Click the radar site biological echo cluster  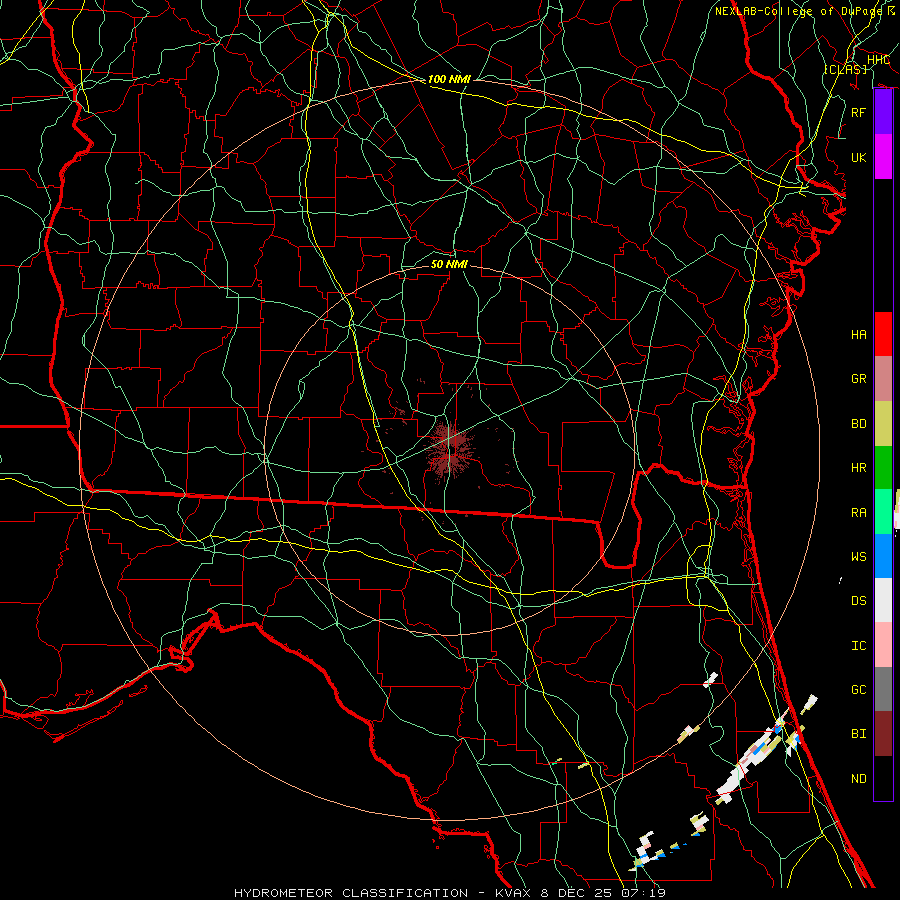pyautogui.click(x=449, y=449)
